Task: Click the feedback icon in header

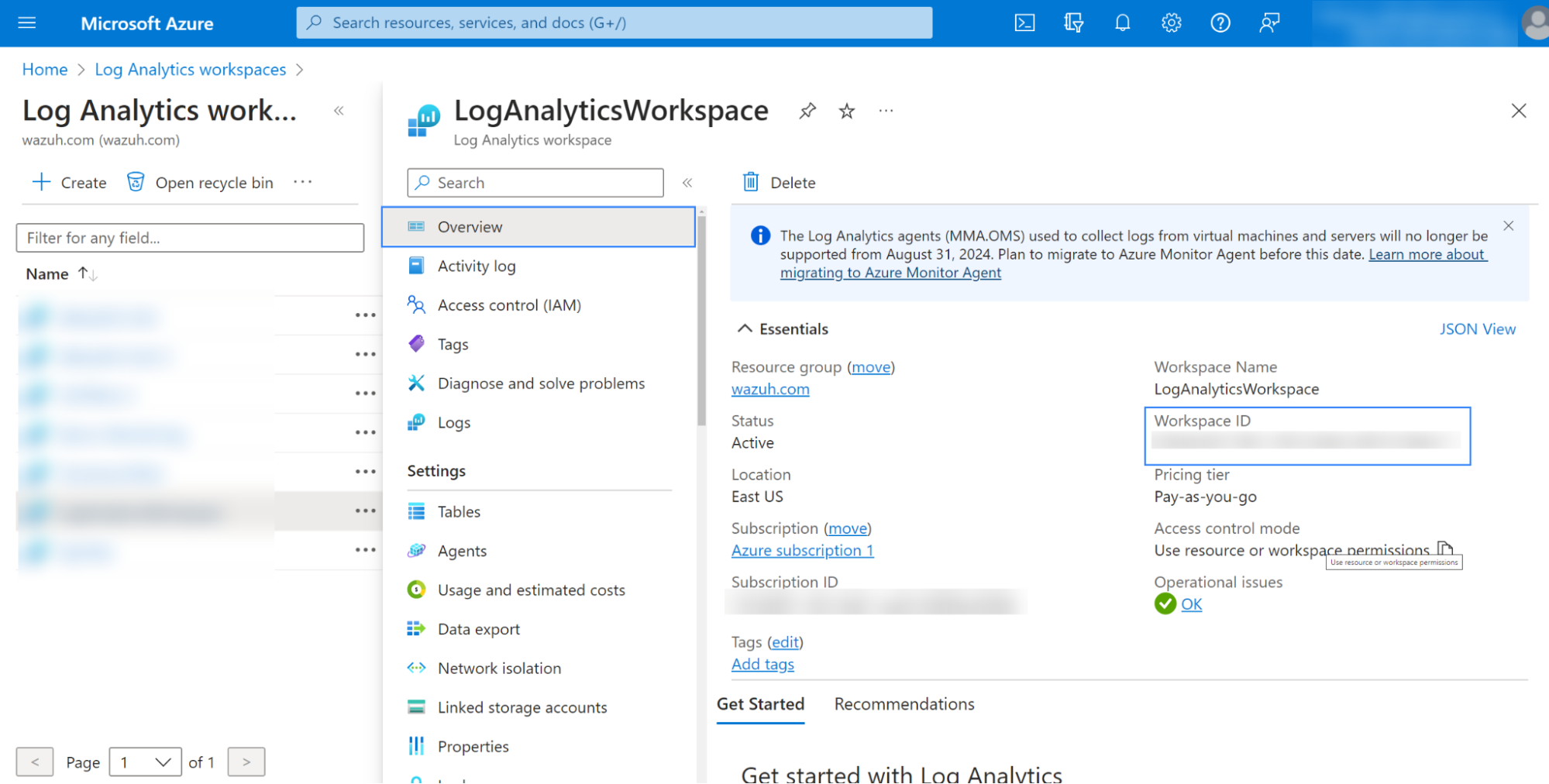Action: [x=1268, y=23]
